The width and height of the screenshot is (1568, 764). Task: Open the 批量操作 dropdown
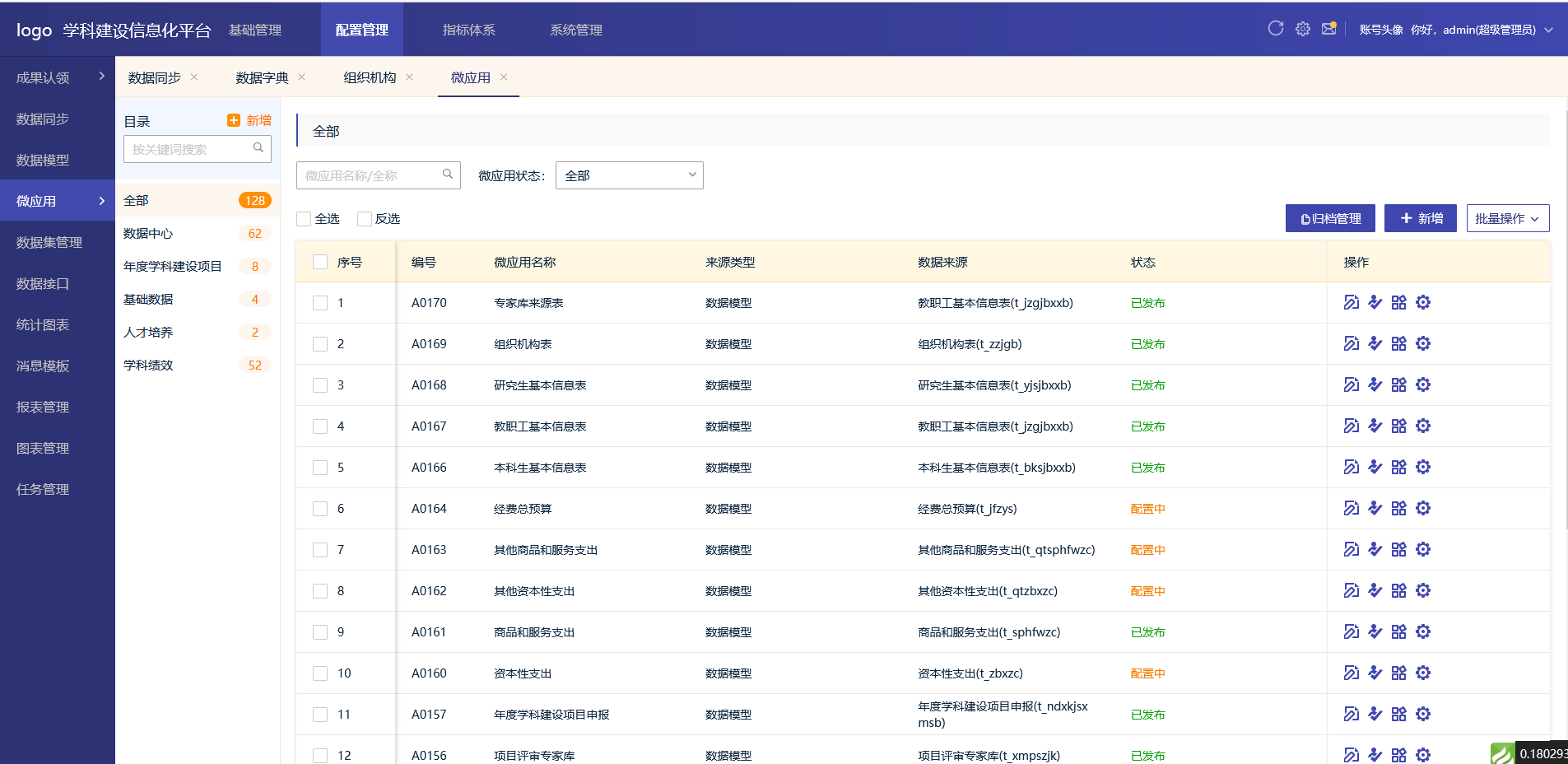tap(1508, 218)
